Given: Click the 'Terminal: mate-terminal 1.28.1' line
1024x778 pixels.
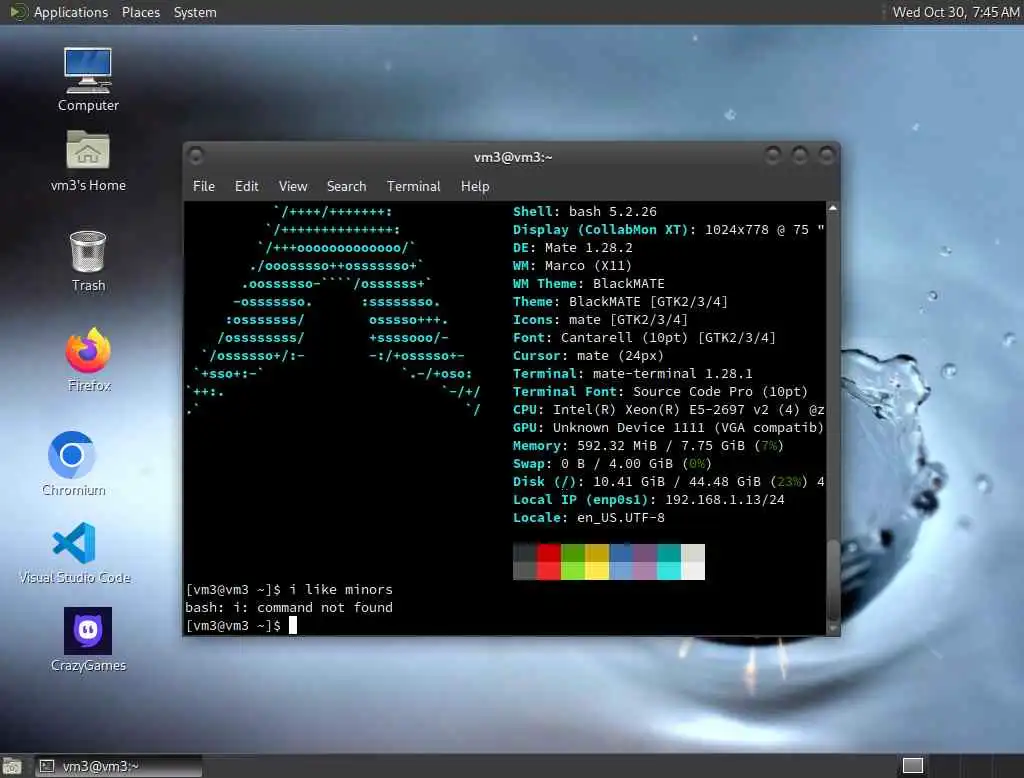Looking at the screenshot, I should click(633, 374).
